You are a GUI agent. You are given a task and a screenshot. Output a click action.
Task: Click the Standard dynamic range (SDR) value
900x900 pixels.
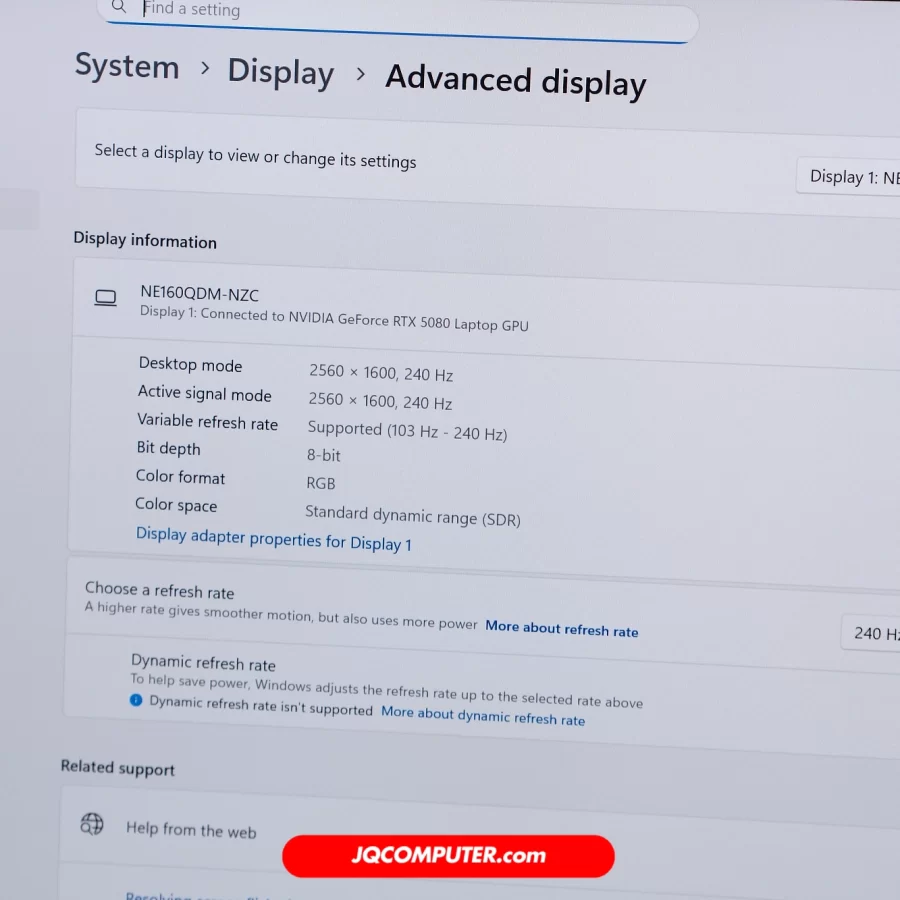coord(412,516)
